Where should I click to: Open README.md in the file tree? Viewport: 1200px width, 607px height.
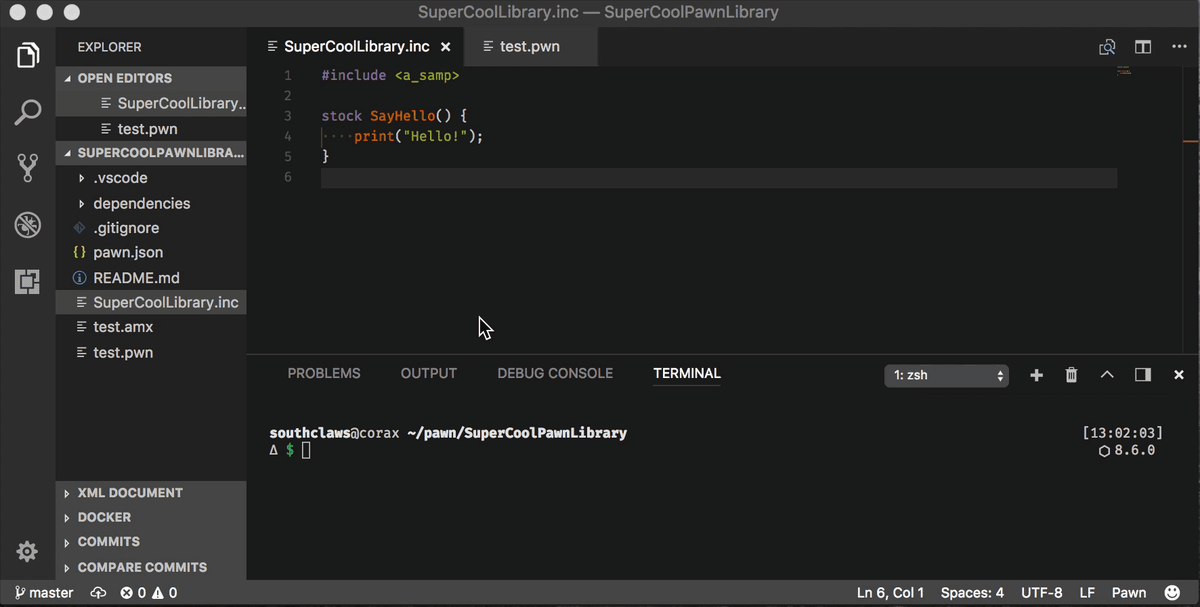(151, 278)
